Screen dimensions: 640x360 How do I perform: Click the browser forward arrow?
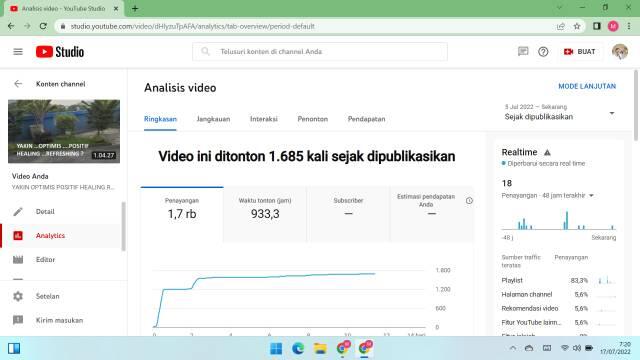pos(27,26)
